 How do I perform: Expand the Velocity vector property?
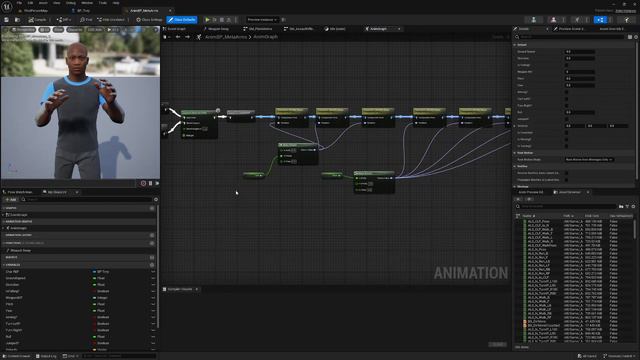515,126
